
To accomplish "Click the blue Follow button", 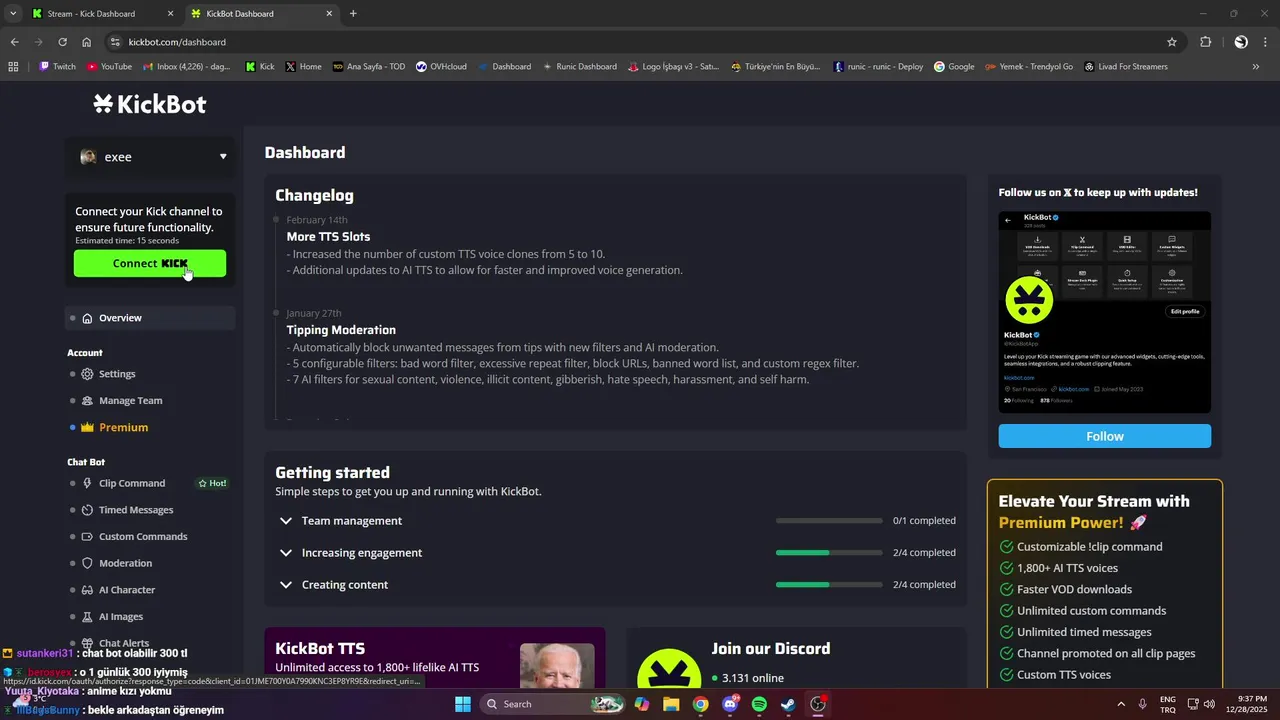I will coord(1104,436).
